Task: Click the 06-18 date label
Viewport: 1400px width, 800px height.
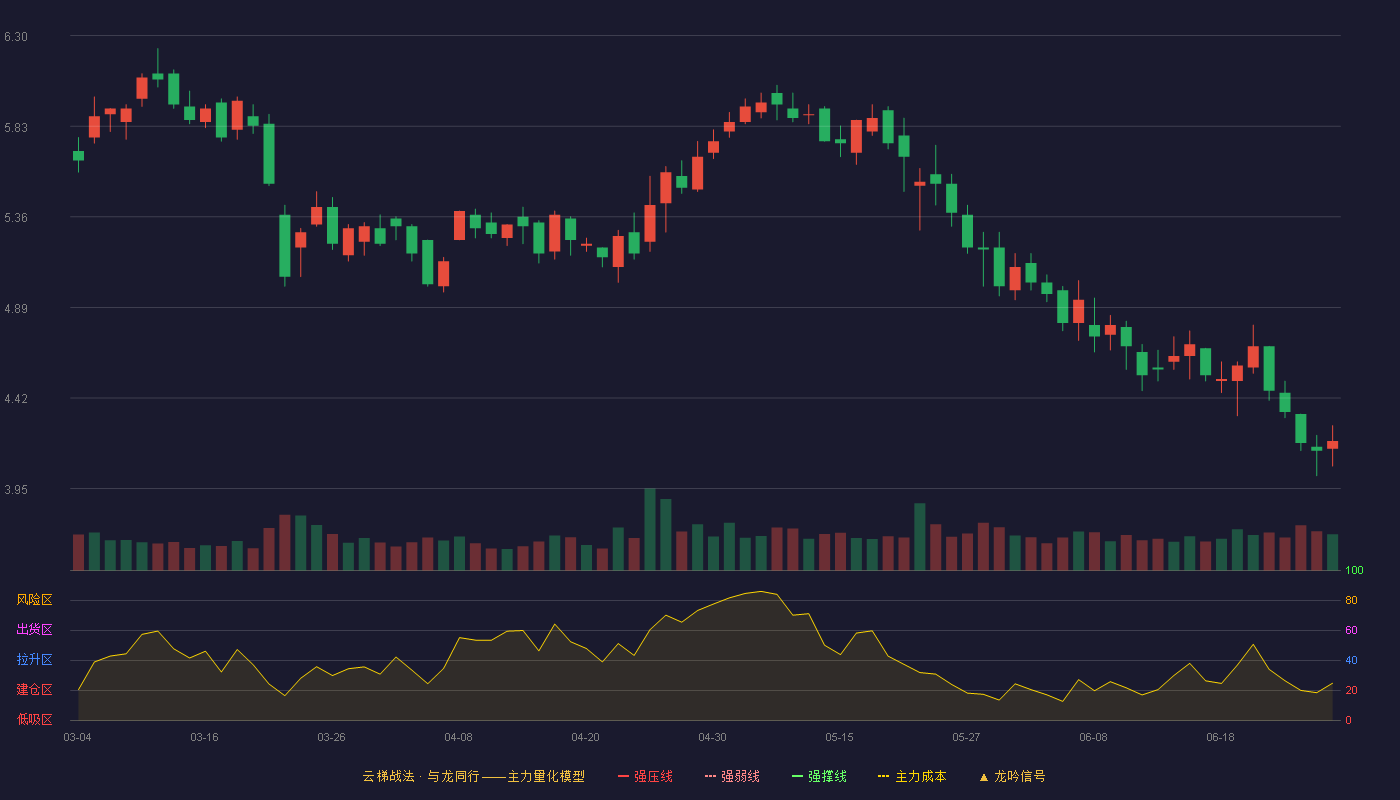Action: tap(1221, 737)
